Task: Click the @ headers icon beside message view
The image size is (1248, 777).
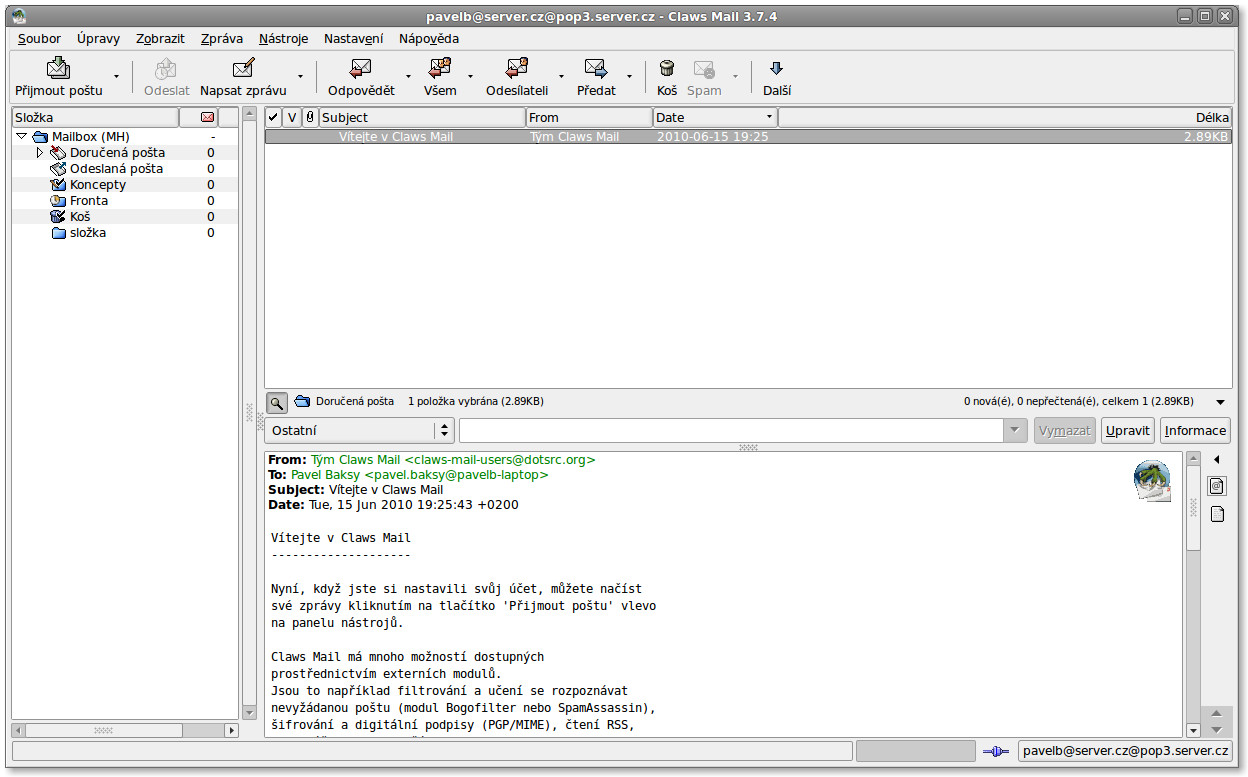Action: 1217,486
